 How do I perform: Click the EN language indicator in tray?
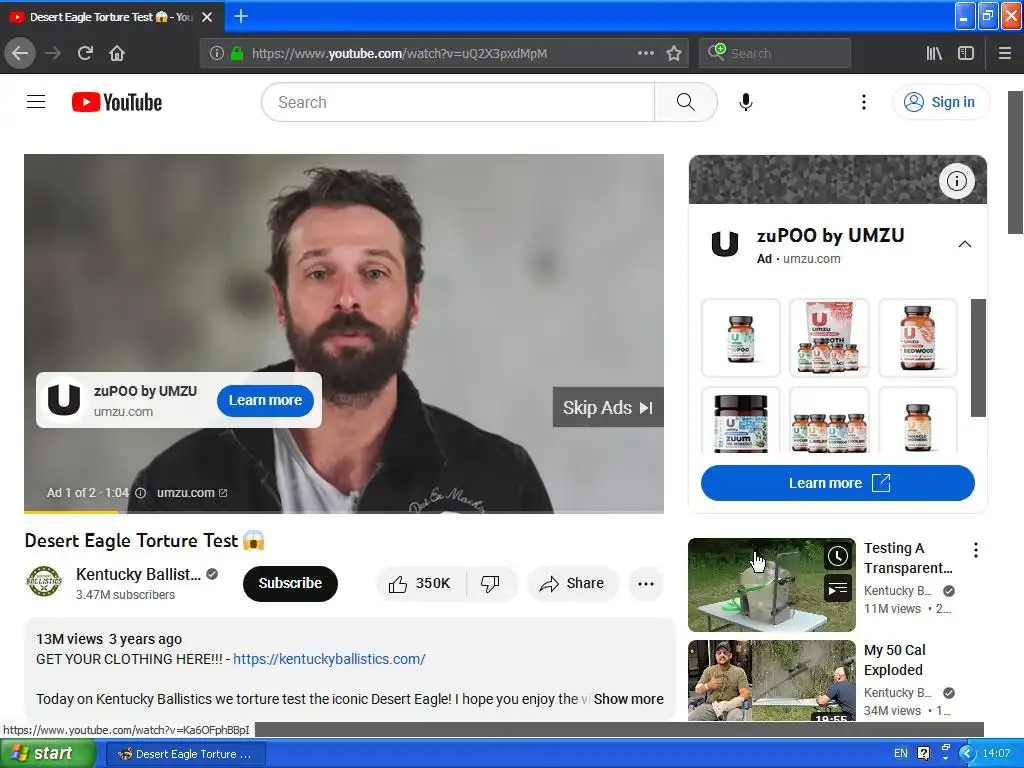coord(901,754)
